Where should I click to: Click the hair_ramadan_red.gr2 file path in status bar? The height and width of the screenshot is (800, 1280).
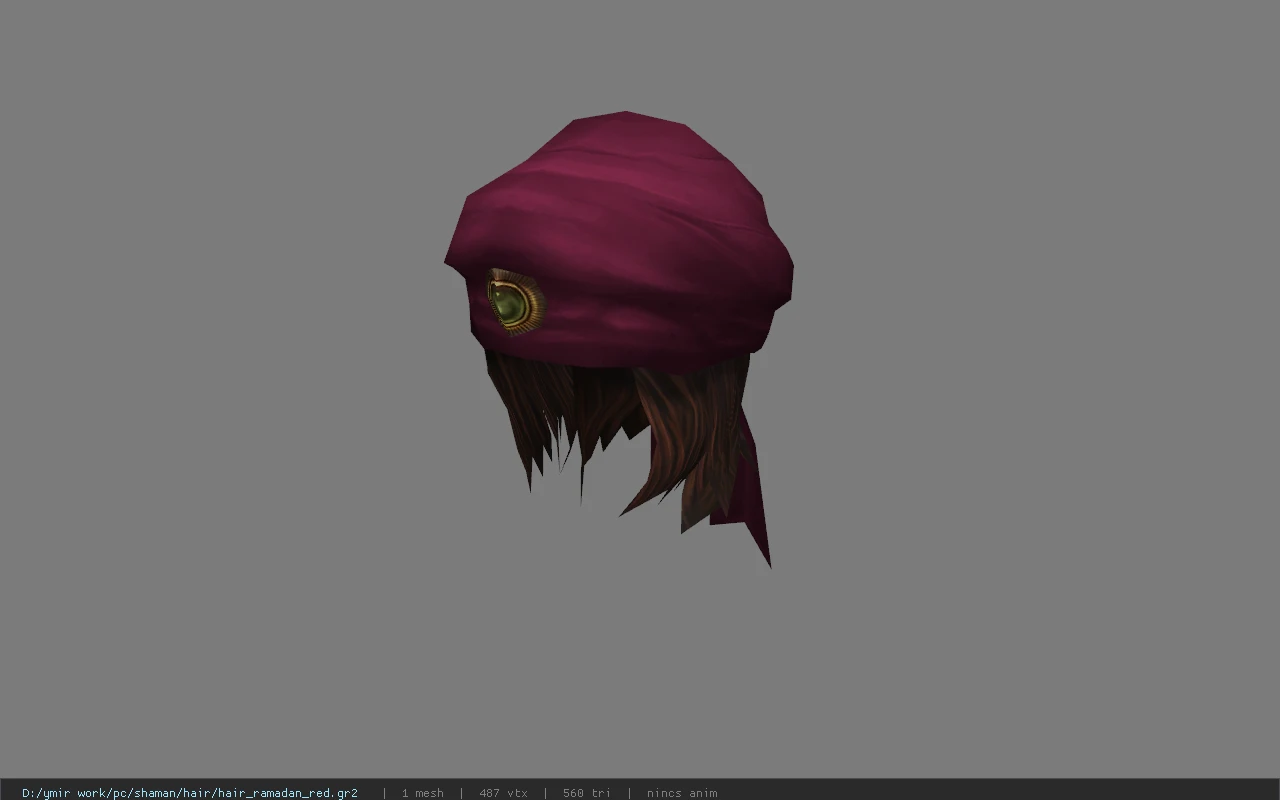(190, 793)
